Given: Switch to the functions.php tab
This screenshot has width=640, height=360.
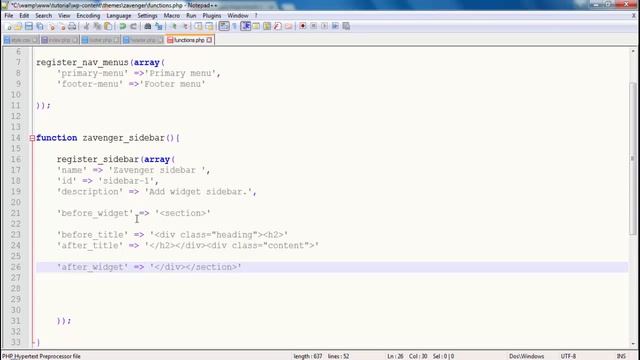Looking at the screenshot, I should pos(190,40).
